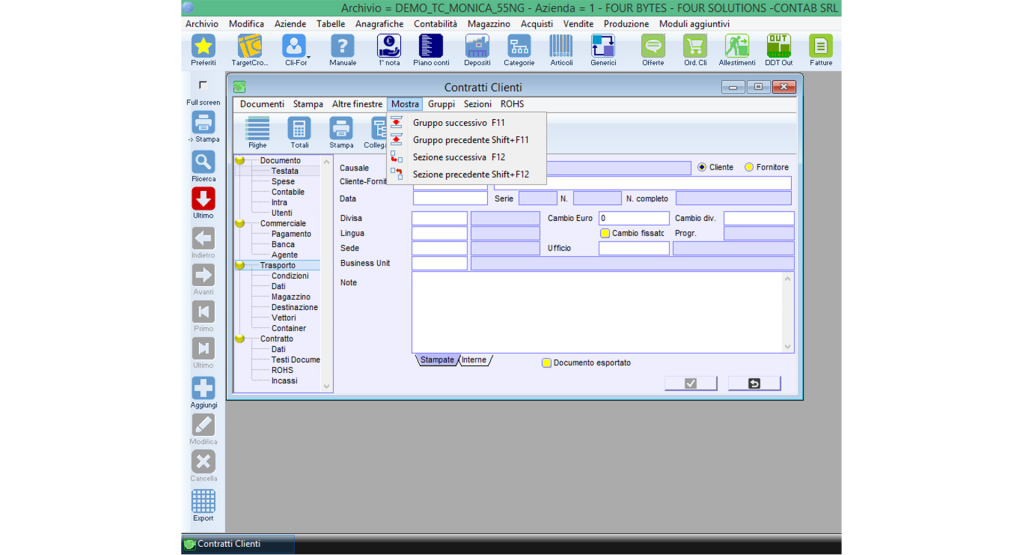Open the Contabilità main menu
The width and height of the screenshot is (1024, 555).
coord(436,24)
